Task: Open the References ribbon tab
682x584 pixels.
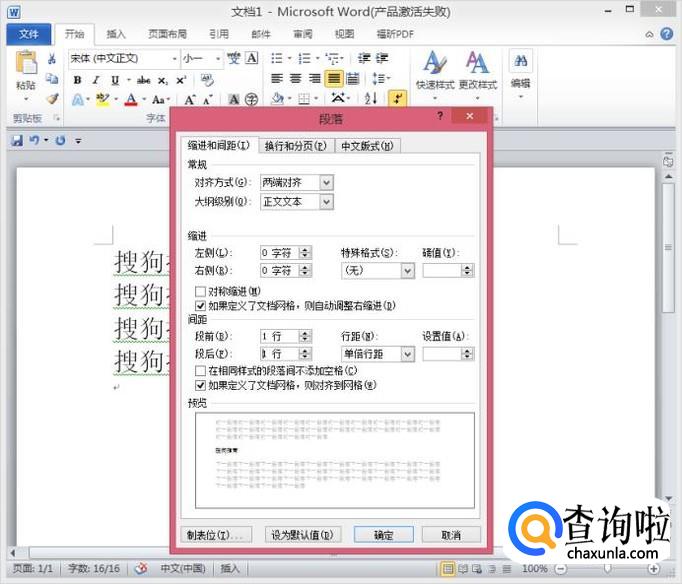Action: coord(219,34)
